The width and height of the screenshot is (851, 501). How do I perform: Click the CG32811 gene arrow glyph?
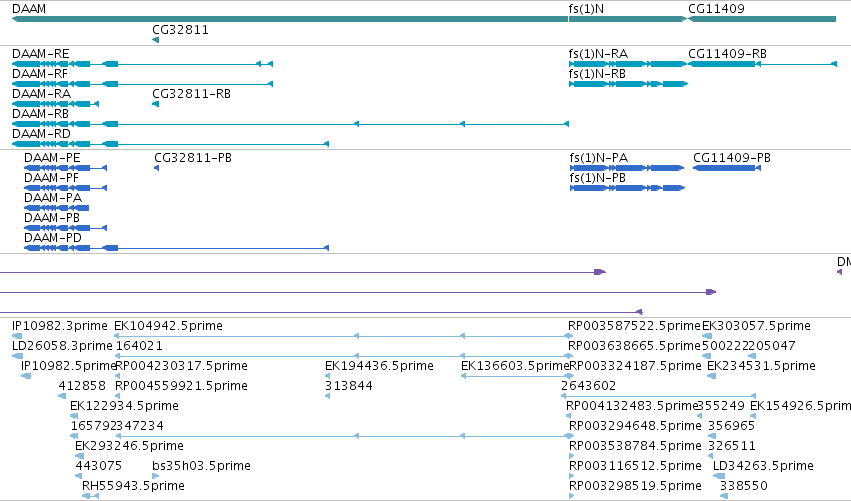pos(156,40)
